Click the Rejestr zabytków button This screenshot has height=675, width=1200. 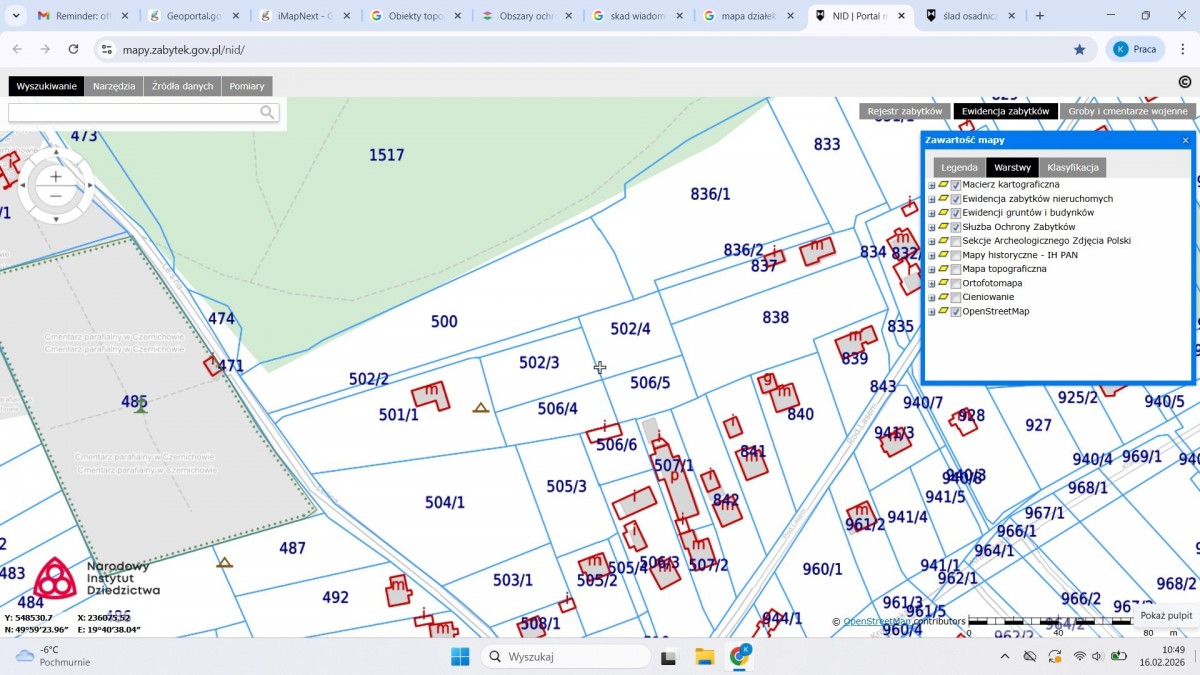904,111
